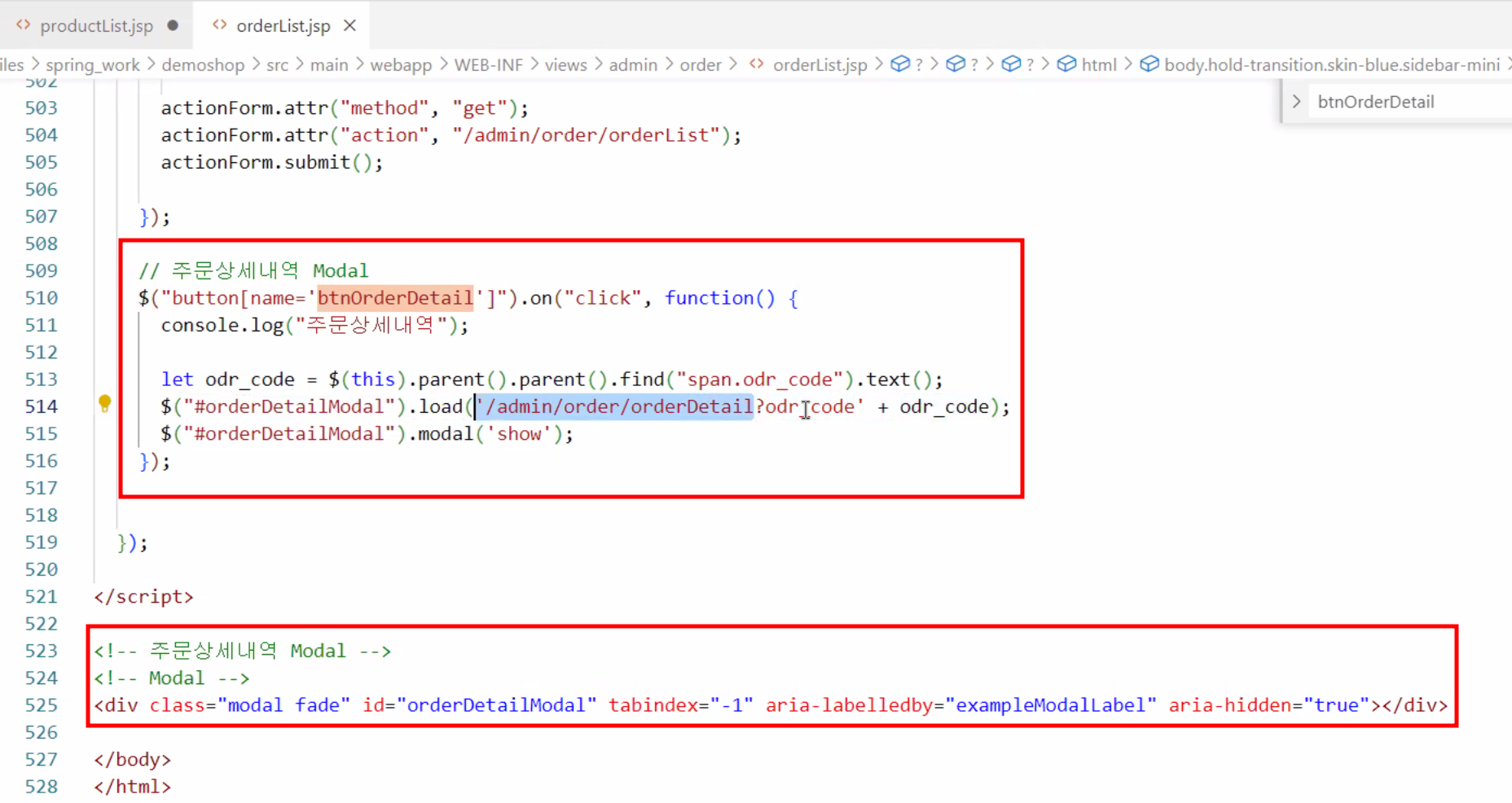Open webapp breadcrumb segment
1512x803 pixels.
click(401, 64)
